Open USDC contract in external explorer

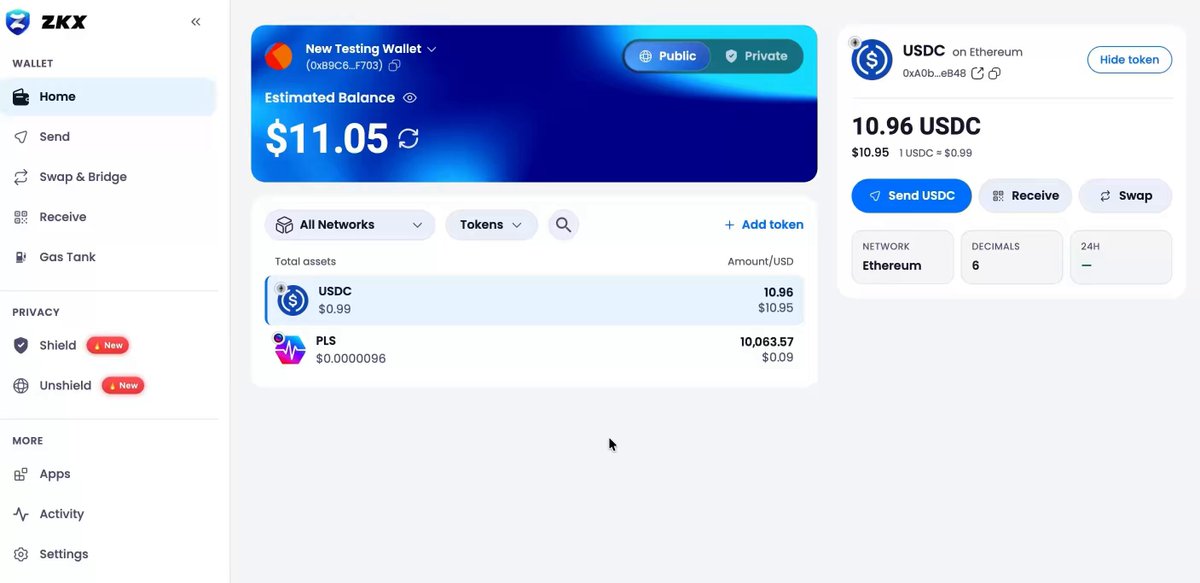[978, 73]
